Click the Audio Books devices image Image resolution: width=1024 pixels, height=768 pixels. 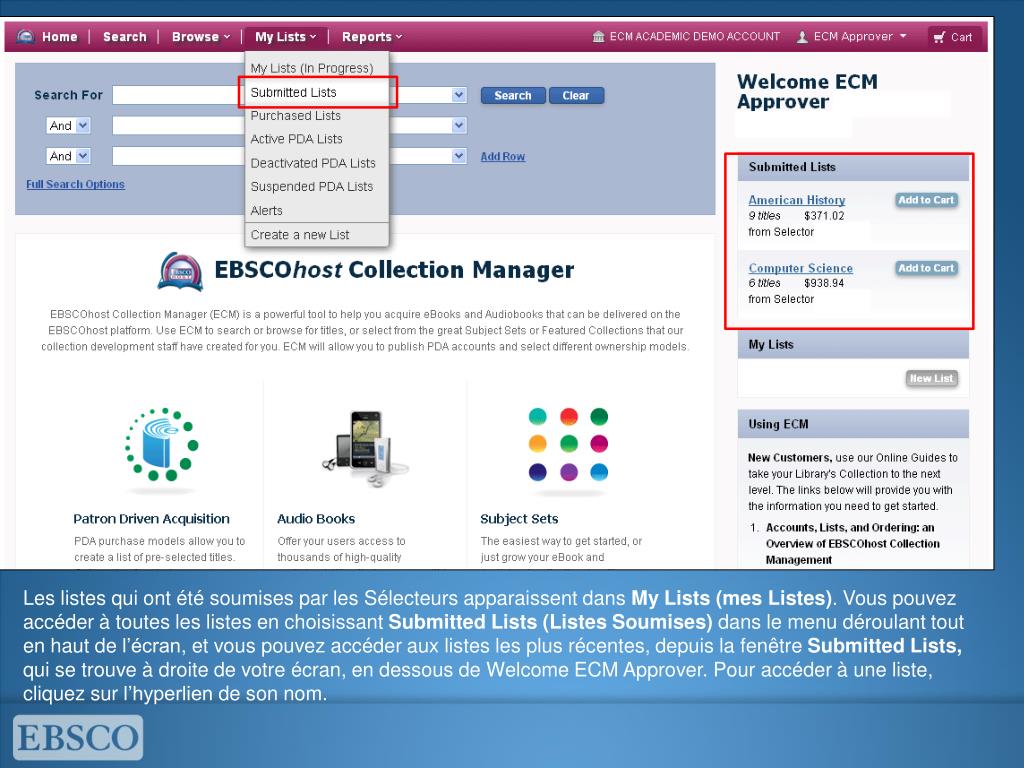(366, 448)
